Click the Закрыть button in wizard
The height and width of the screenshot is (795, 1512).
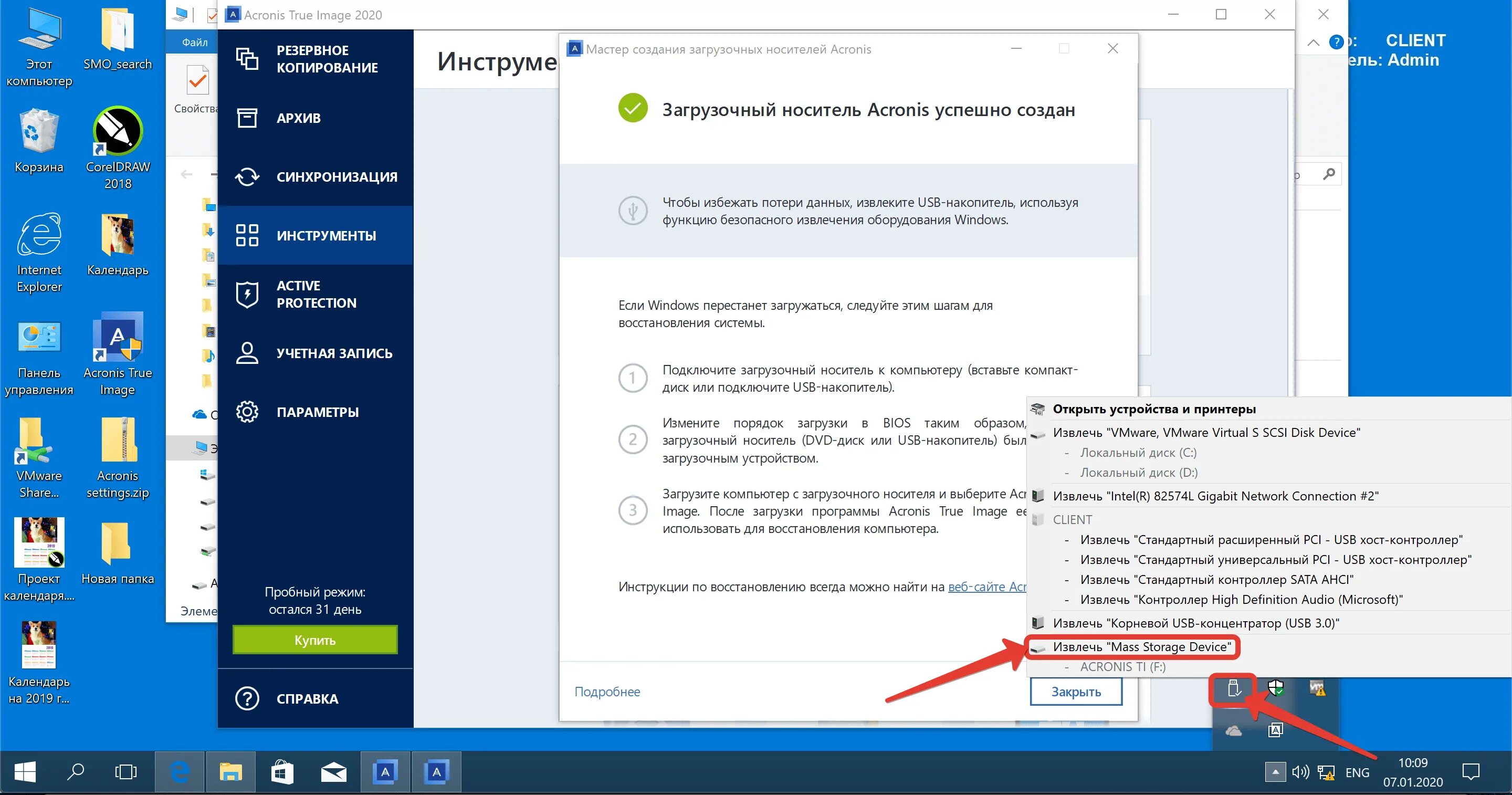pos(1076,691)
